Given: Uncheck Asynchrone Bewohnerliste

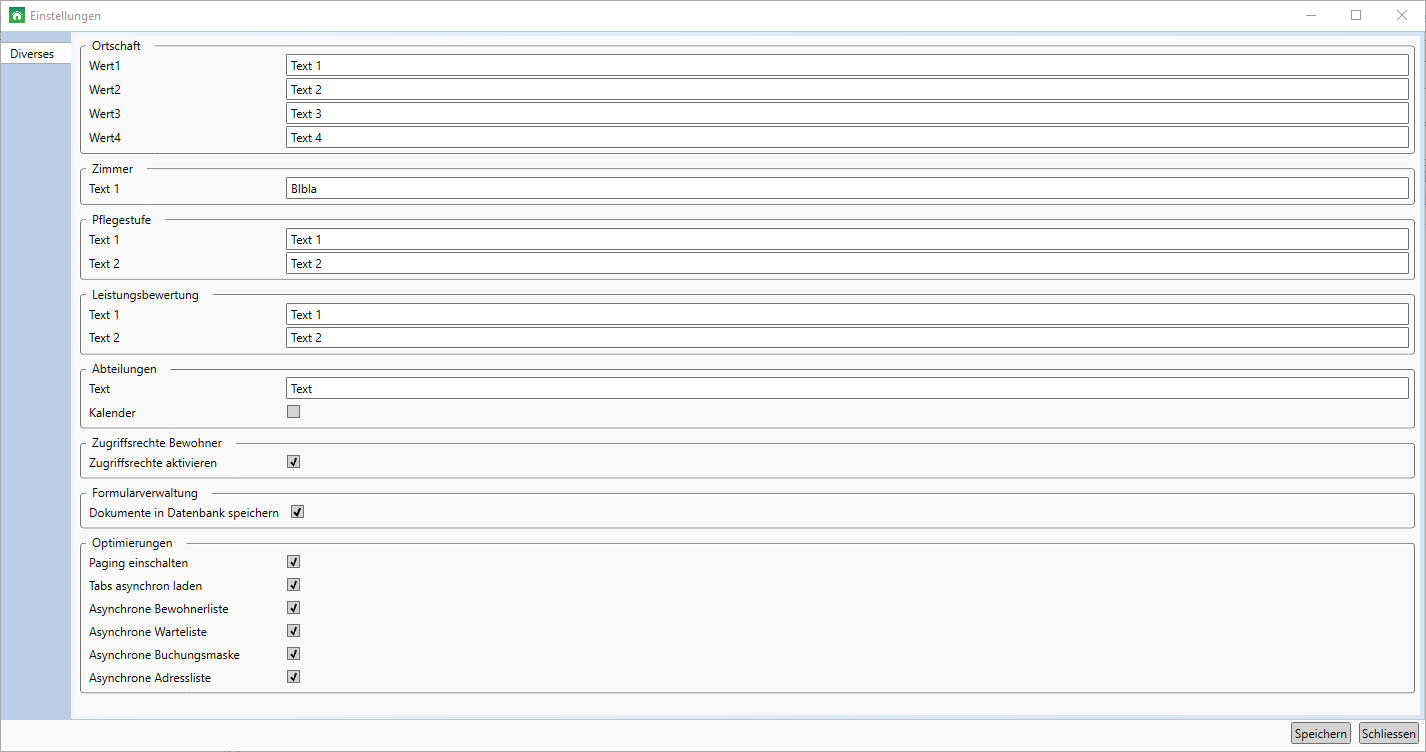Looking at the screenshot, I should (294, 608).
